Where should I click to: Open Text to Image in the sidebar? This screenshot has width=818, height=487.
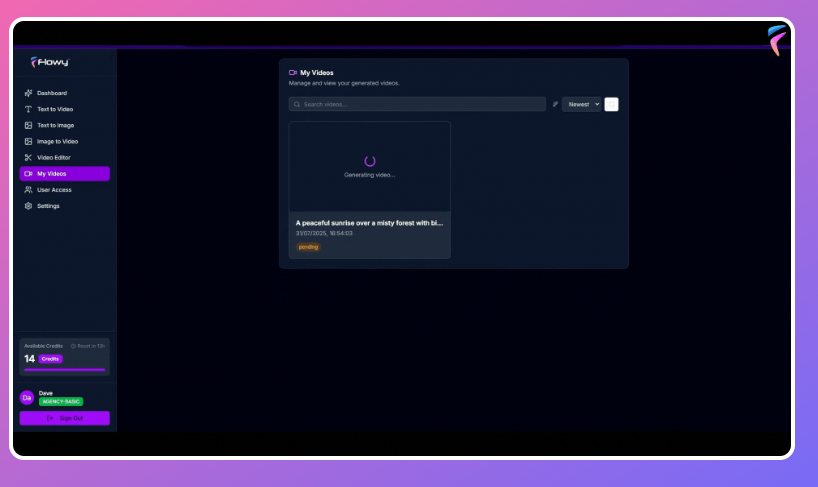64,125
